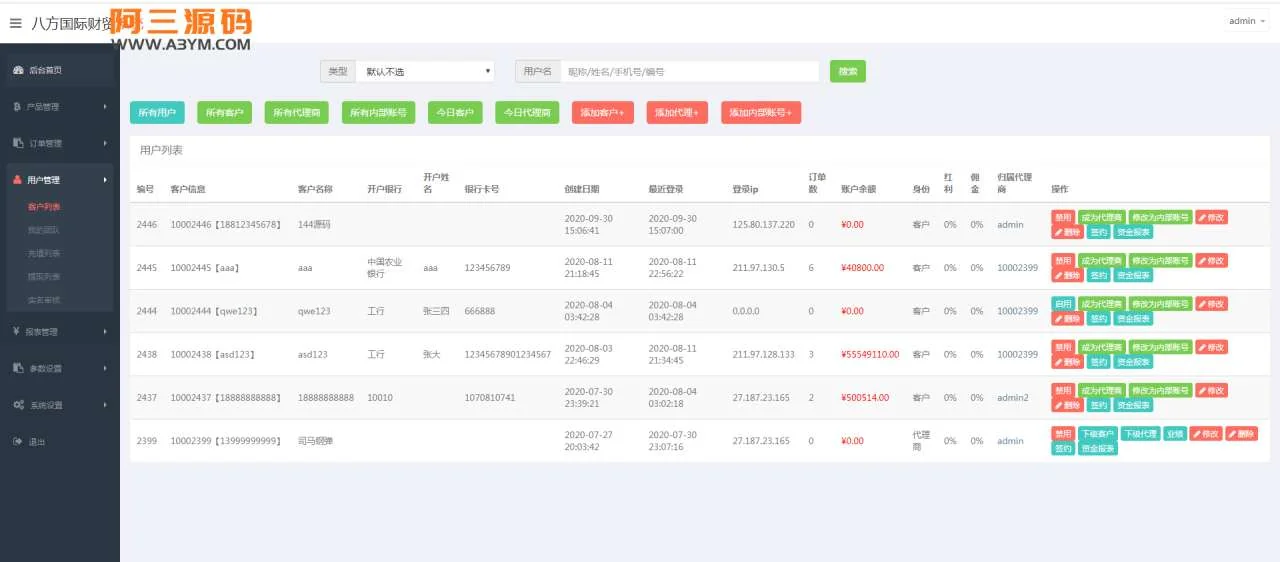The height and width of the screenshot is (562, 1280).
Task: Click pencil 删除 button for user 2445
Action: click(x=1067, y=275)
